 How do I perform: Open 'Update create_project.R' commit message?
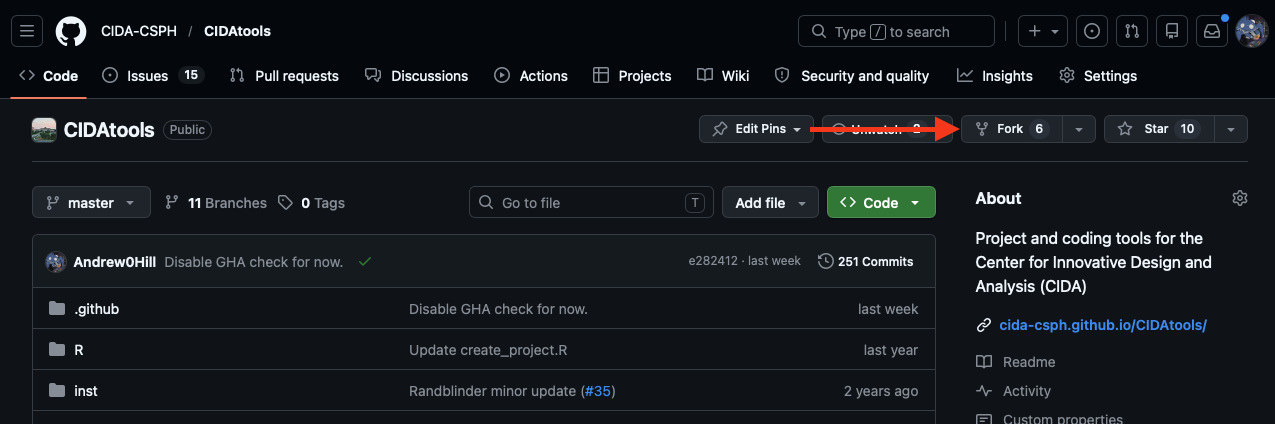488,350
